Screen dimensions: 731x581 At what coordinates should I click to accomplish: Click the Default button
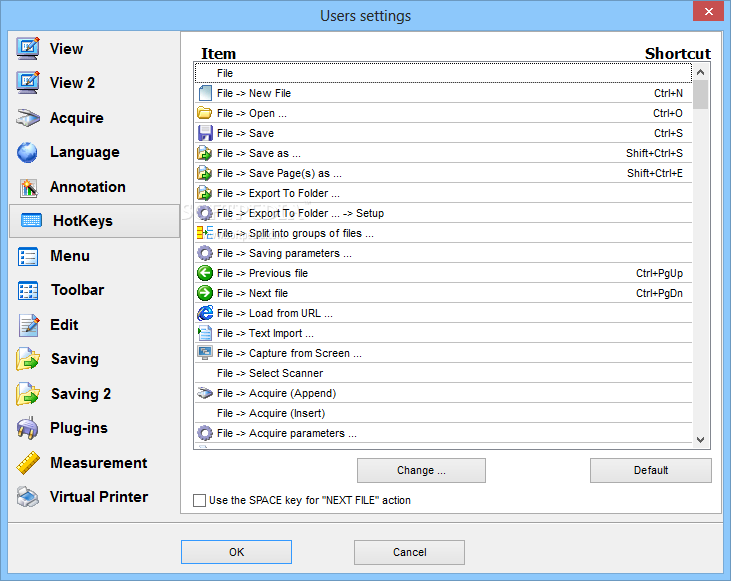click(x=651, y=470)
